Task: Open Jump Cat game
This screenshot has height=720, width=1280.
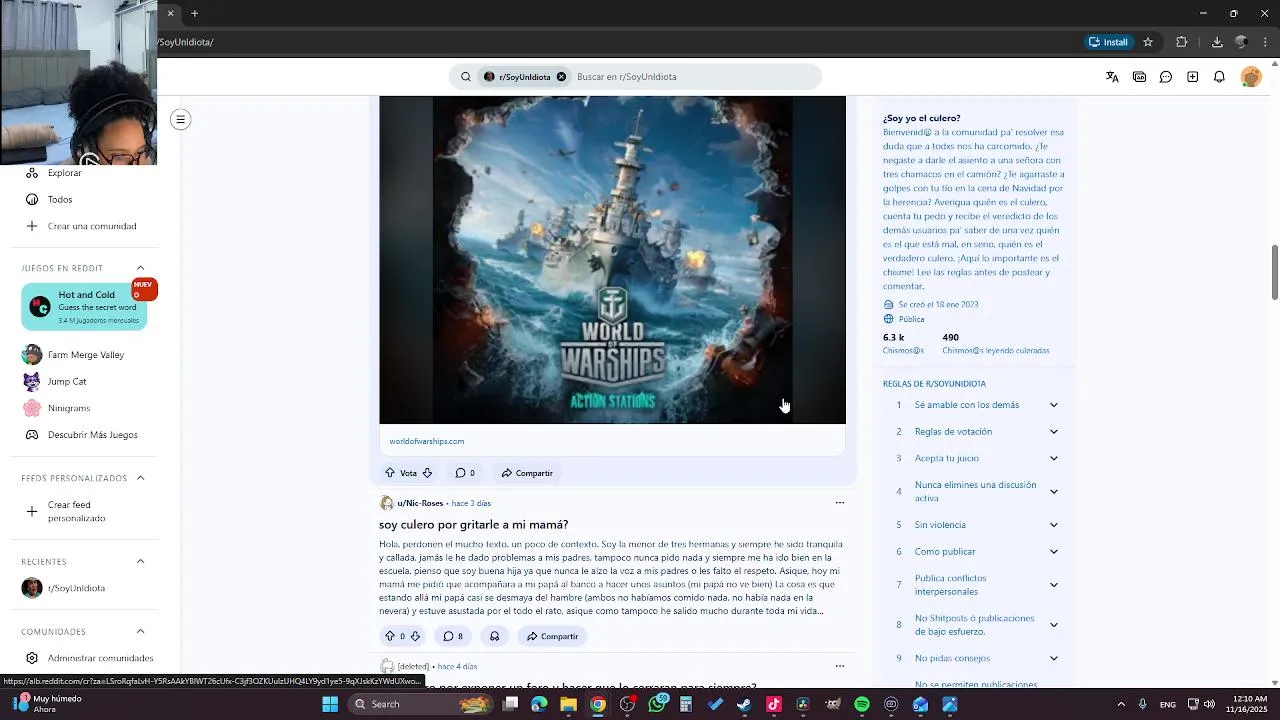Action: [x=67, y=382]
